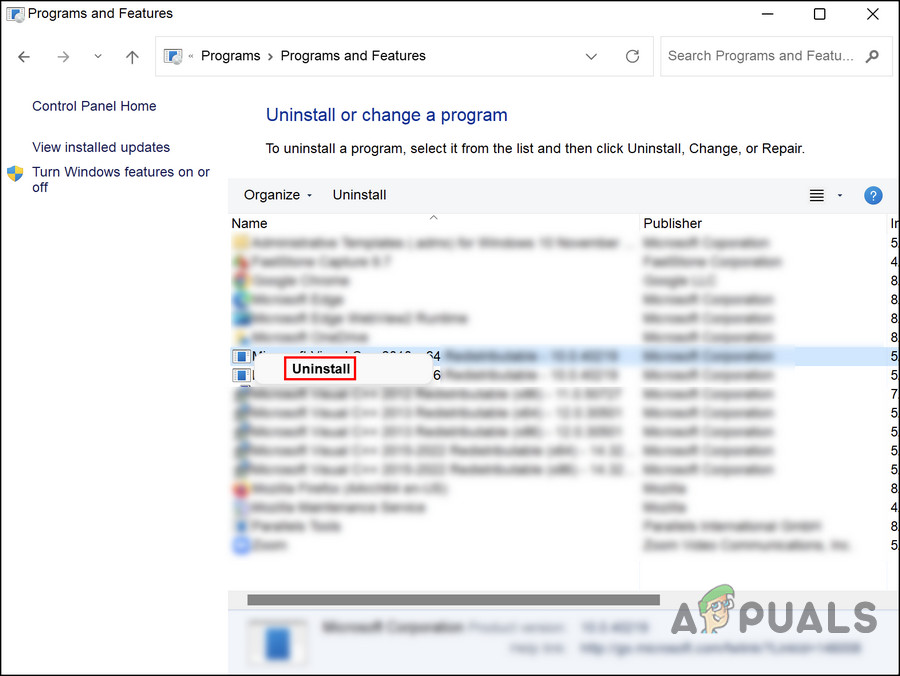Open the address bar history chevron
The image size is (900, 676).
591,57
